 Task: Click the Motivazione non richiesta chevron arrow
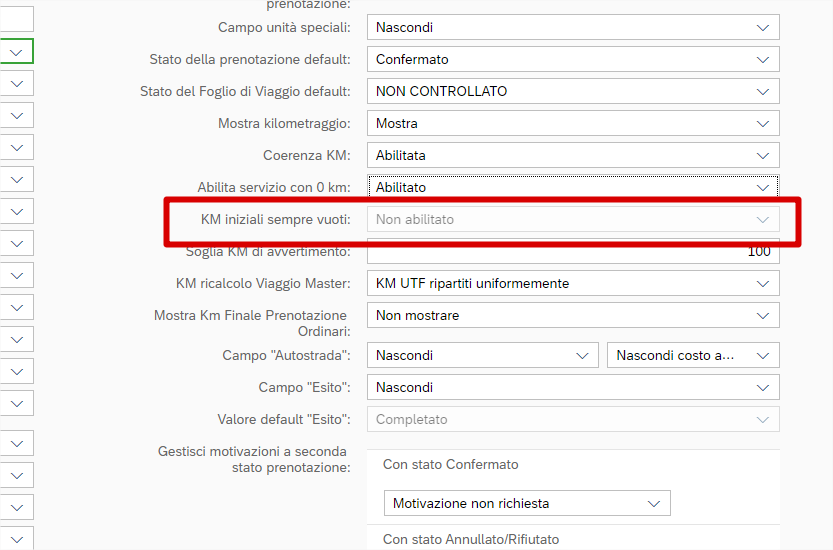coord(655,503)
